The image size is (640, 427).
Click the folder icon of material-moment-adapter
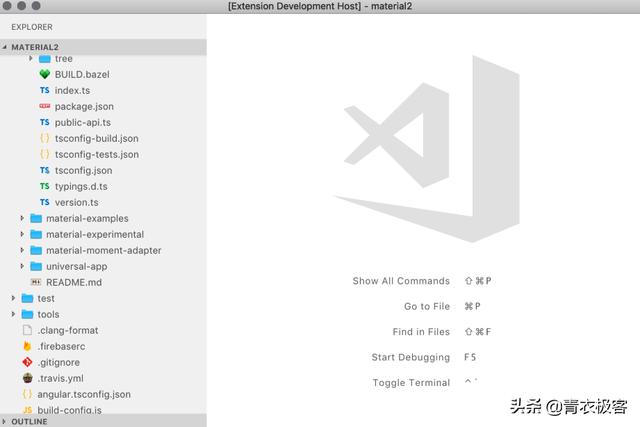[36, 250]
